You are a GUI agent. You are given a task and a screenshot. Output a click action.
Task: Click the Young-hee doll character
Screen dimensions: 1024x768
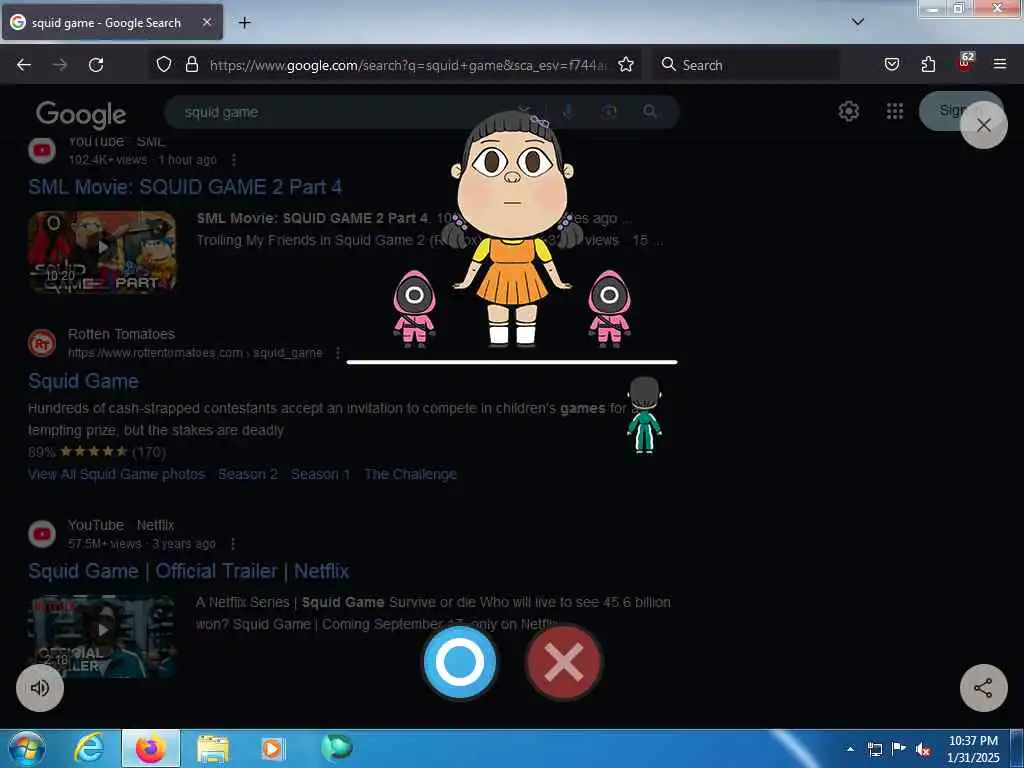pos(512,228)
